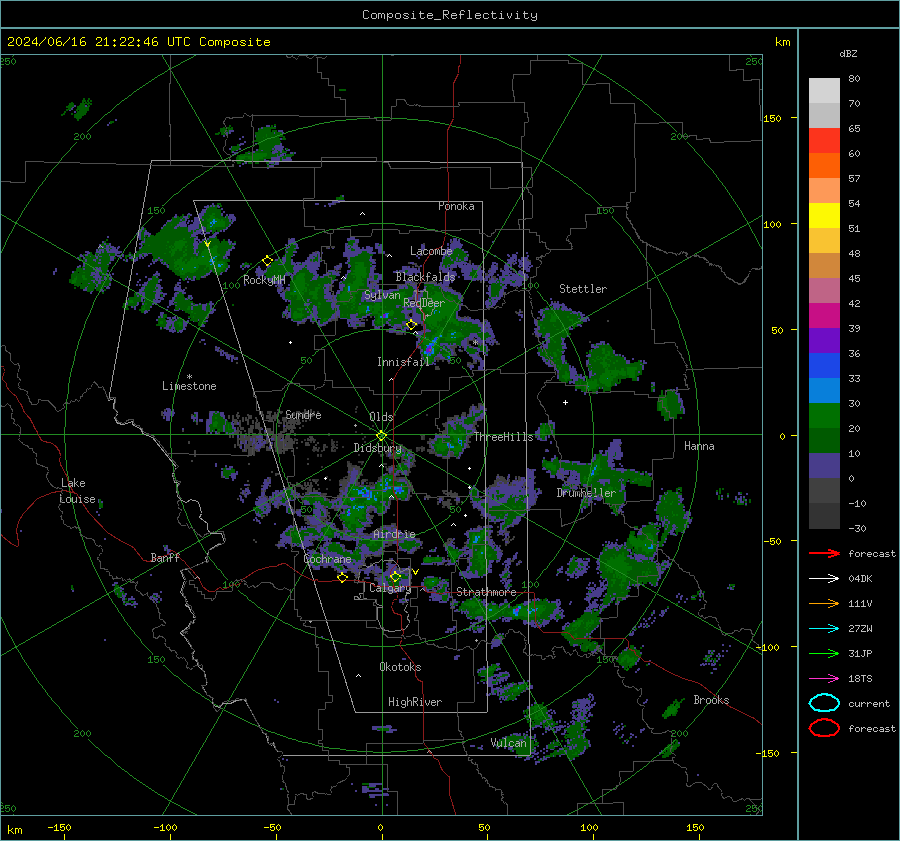Click the cyan current ellipse icon

tap(824, 703)
